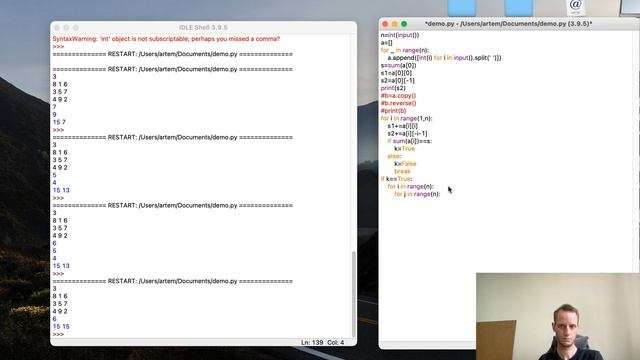Click the 's1+=a[i][i]' line
Viewport: 640px width, 360px height.
(402, 126)
